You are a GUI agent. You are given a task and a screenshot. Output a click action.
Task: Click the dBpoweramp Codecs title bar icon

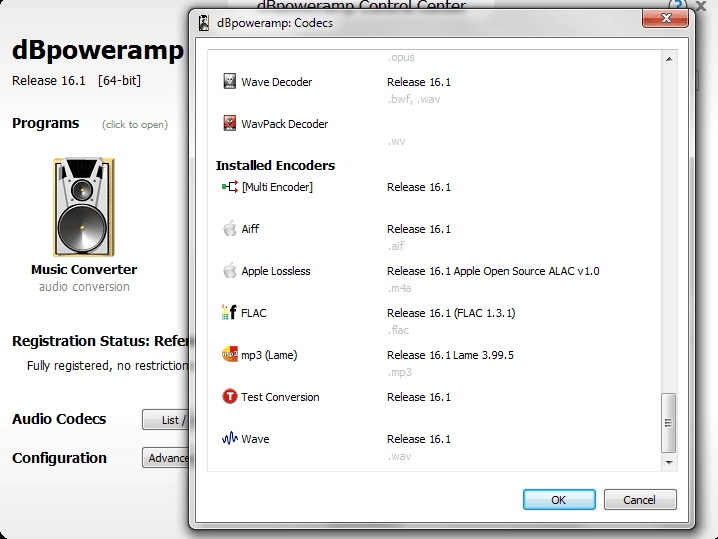coord(204,23)
